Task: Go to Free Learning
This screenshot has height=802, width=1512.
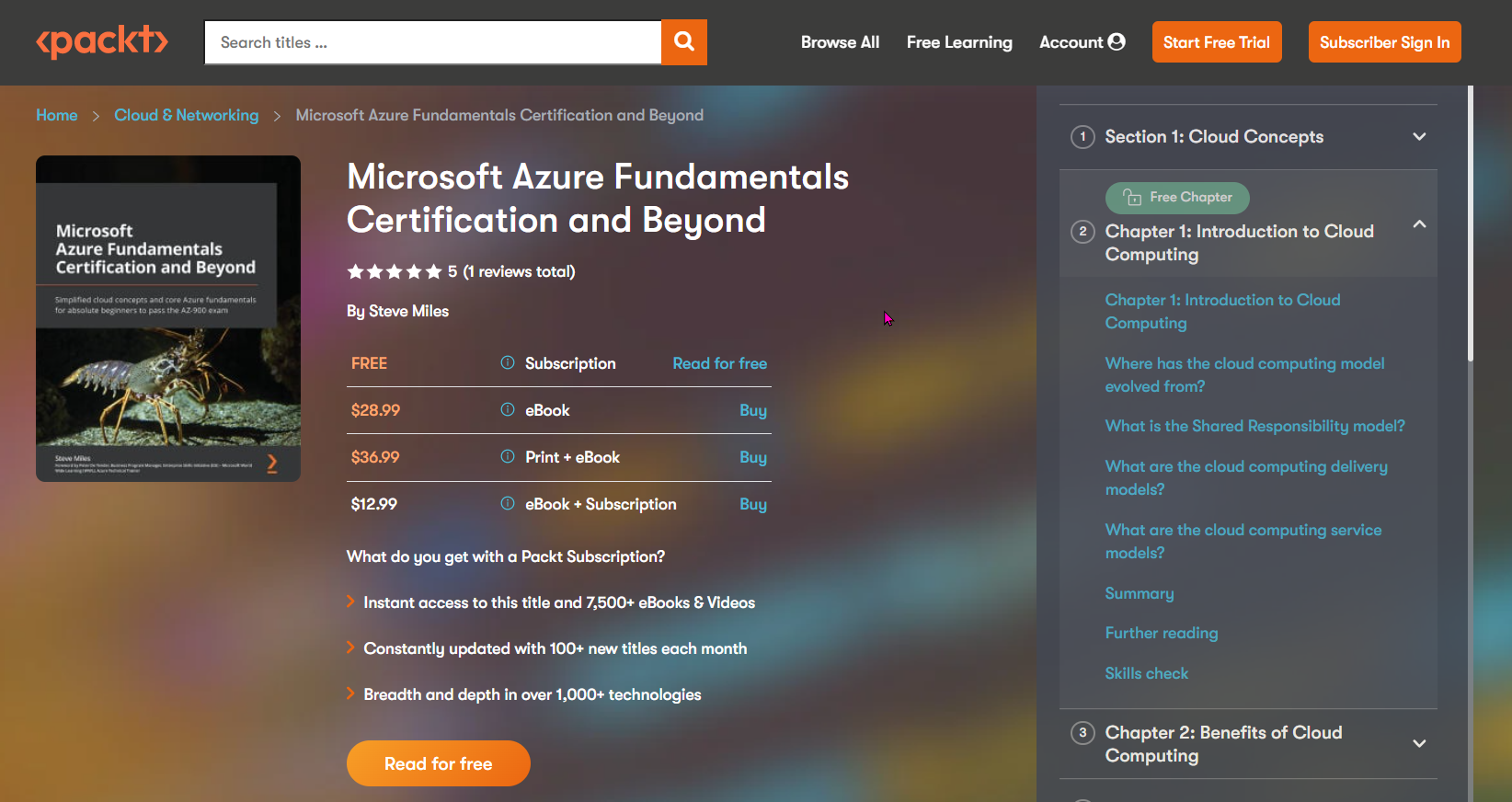Action: click(959, 42)
